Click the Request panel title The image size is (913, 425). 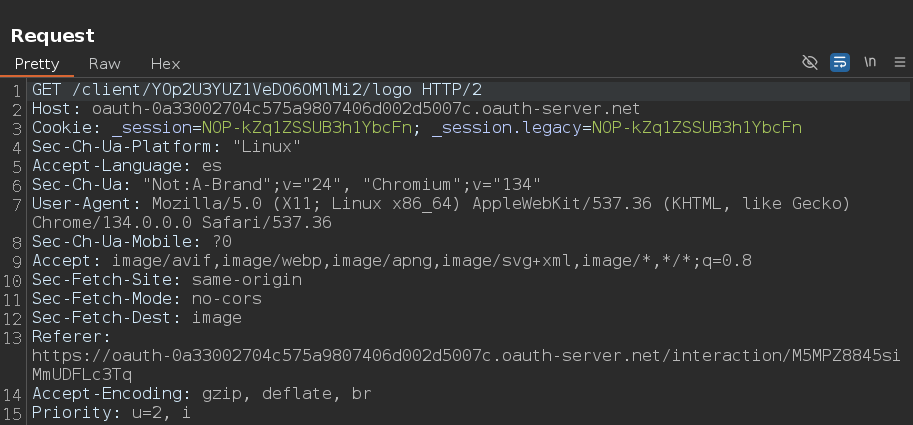pos(52,36)
